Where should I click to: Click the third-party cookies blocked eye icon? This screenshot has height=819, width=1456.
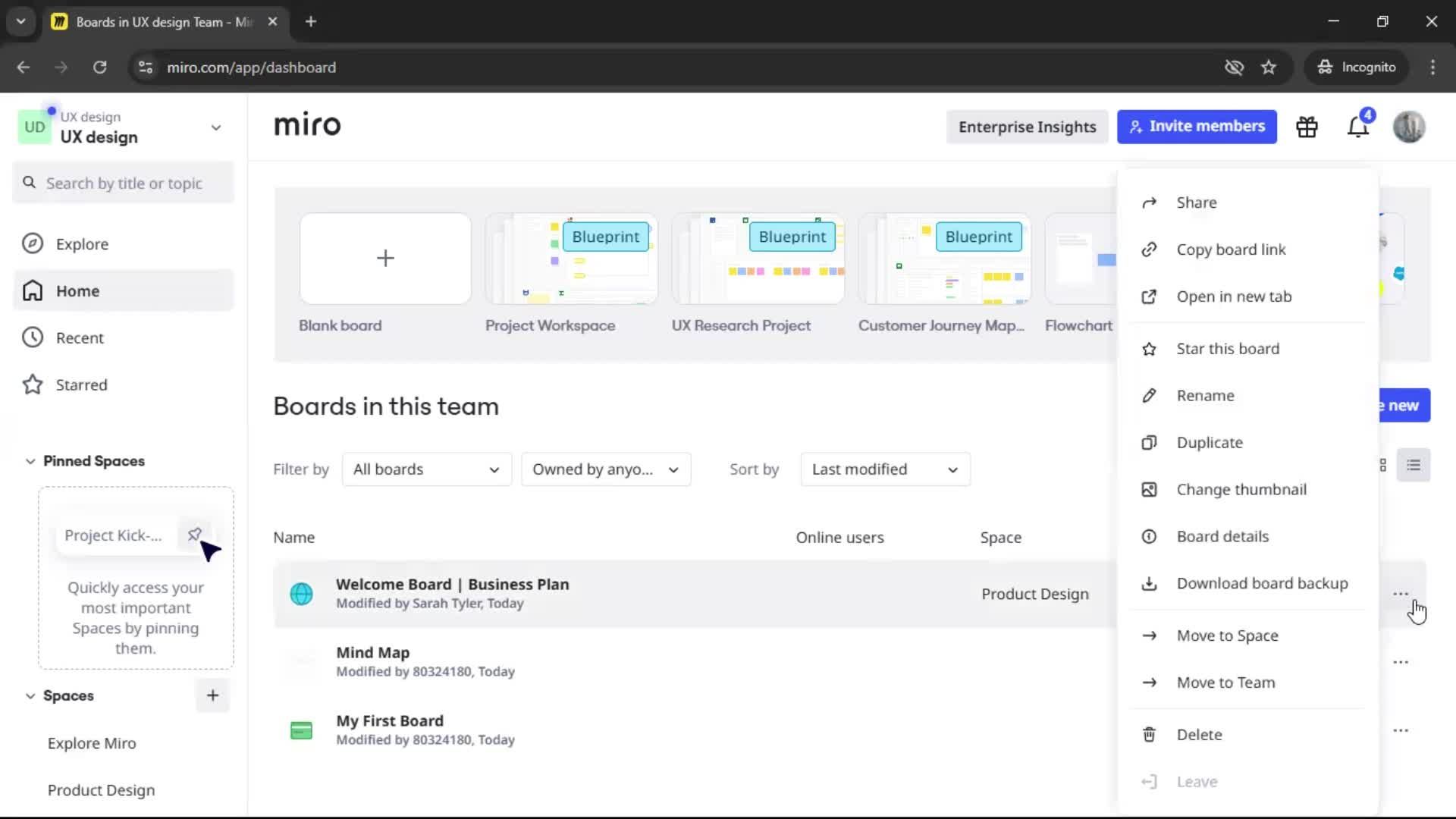[x=1234, y=67]
